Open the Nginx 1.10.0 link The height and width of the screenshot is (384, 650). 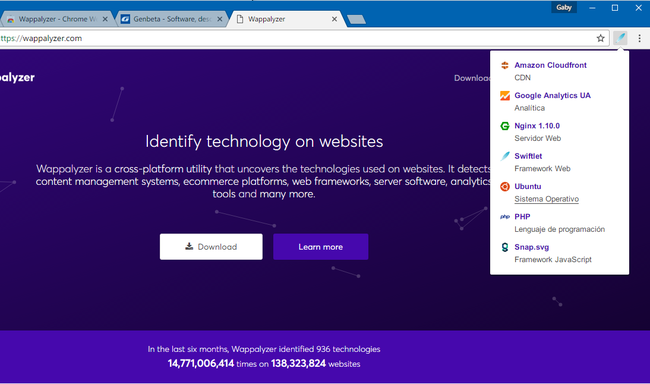point(537,126)
